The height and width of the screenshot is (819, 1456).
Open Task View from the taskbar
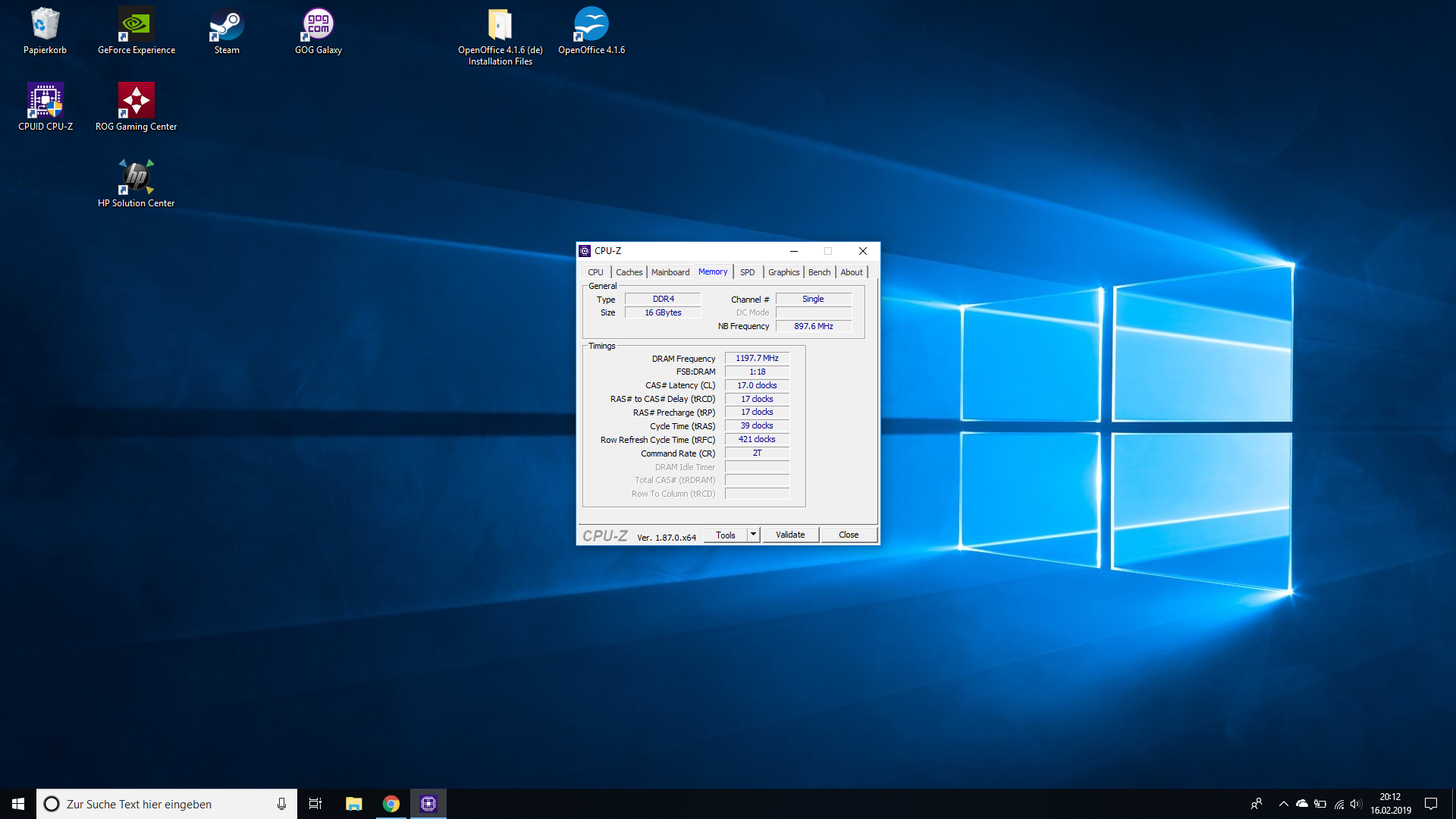315,804
